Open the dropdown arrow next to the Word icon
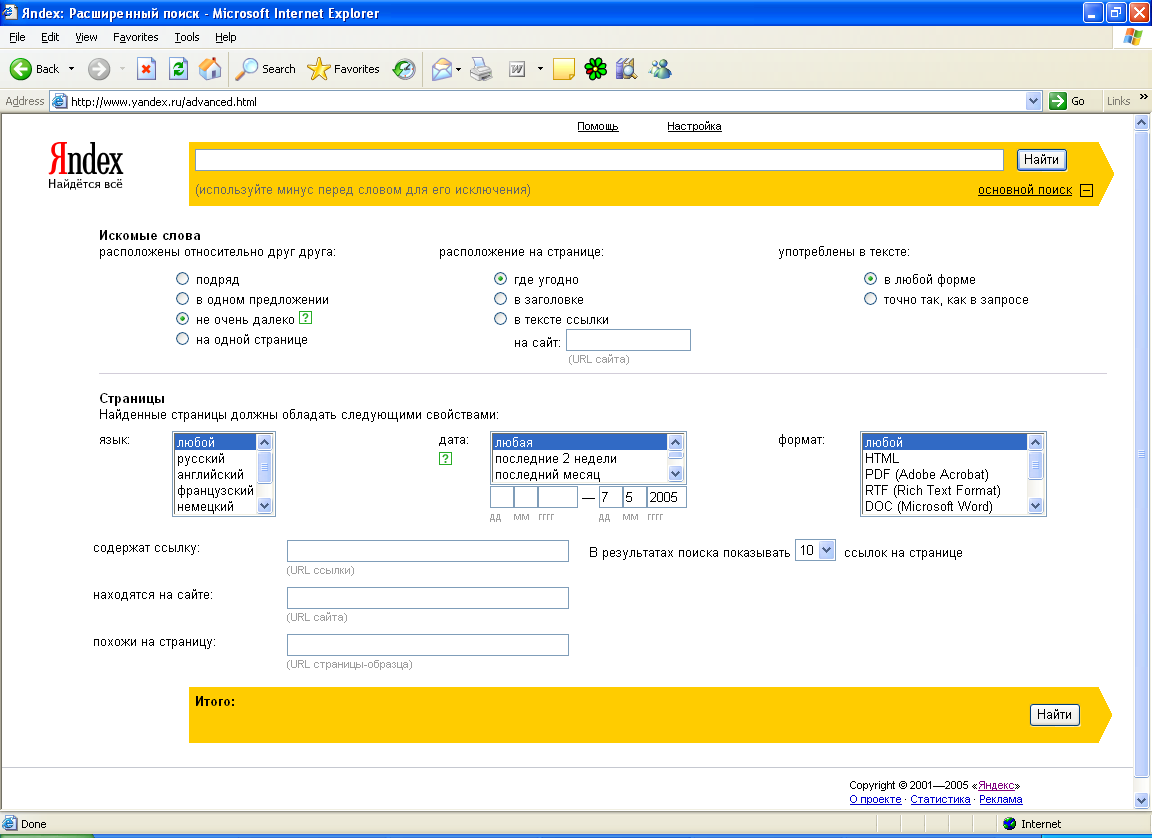 pyautogui.click(x=540, y=69)
